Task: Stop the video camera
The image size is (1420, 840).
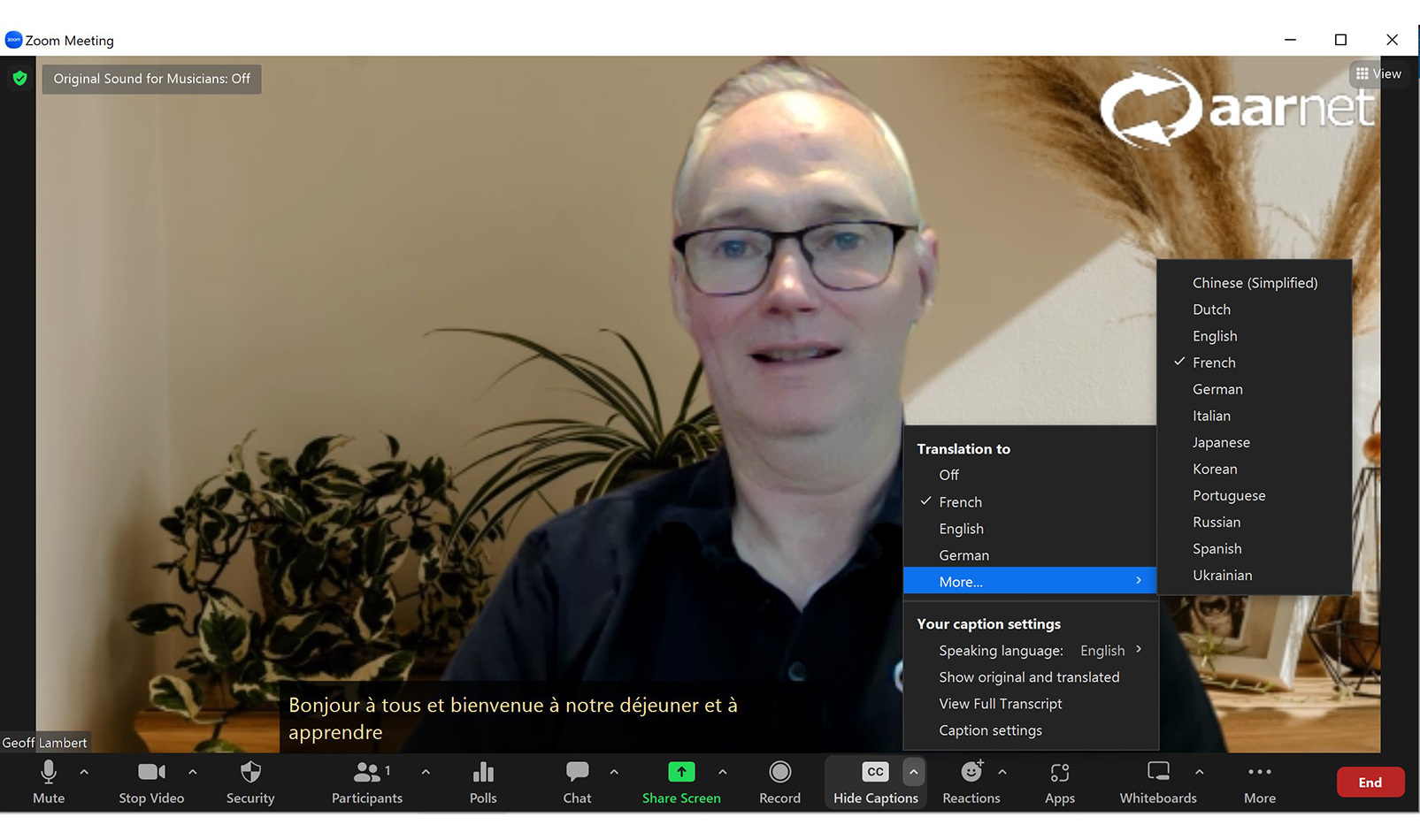Action: point(151,782)
